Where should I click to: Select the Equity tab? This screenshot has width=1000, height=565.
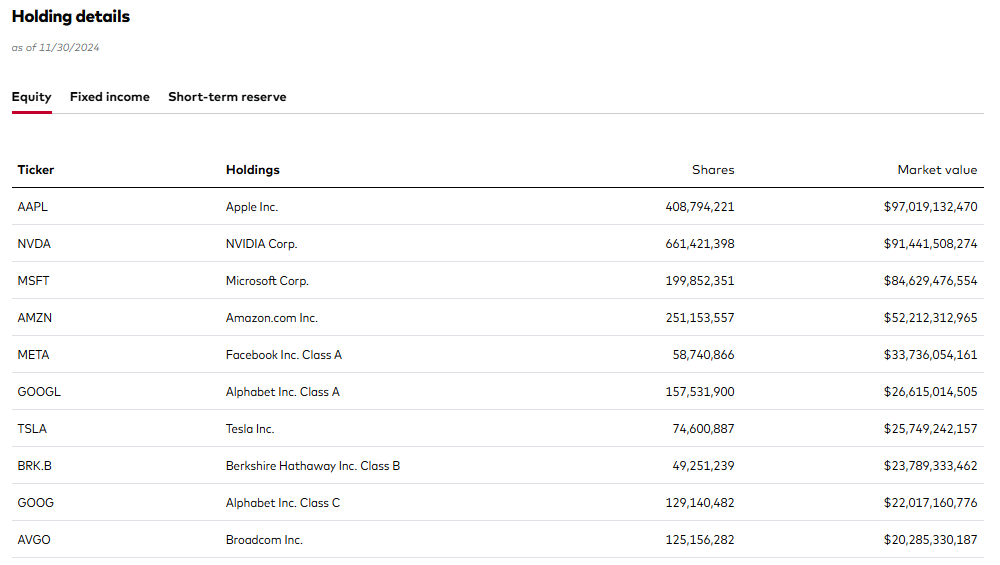(31, 97)
